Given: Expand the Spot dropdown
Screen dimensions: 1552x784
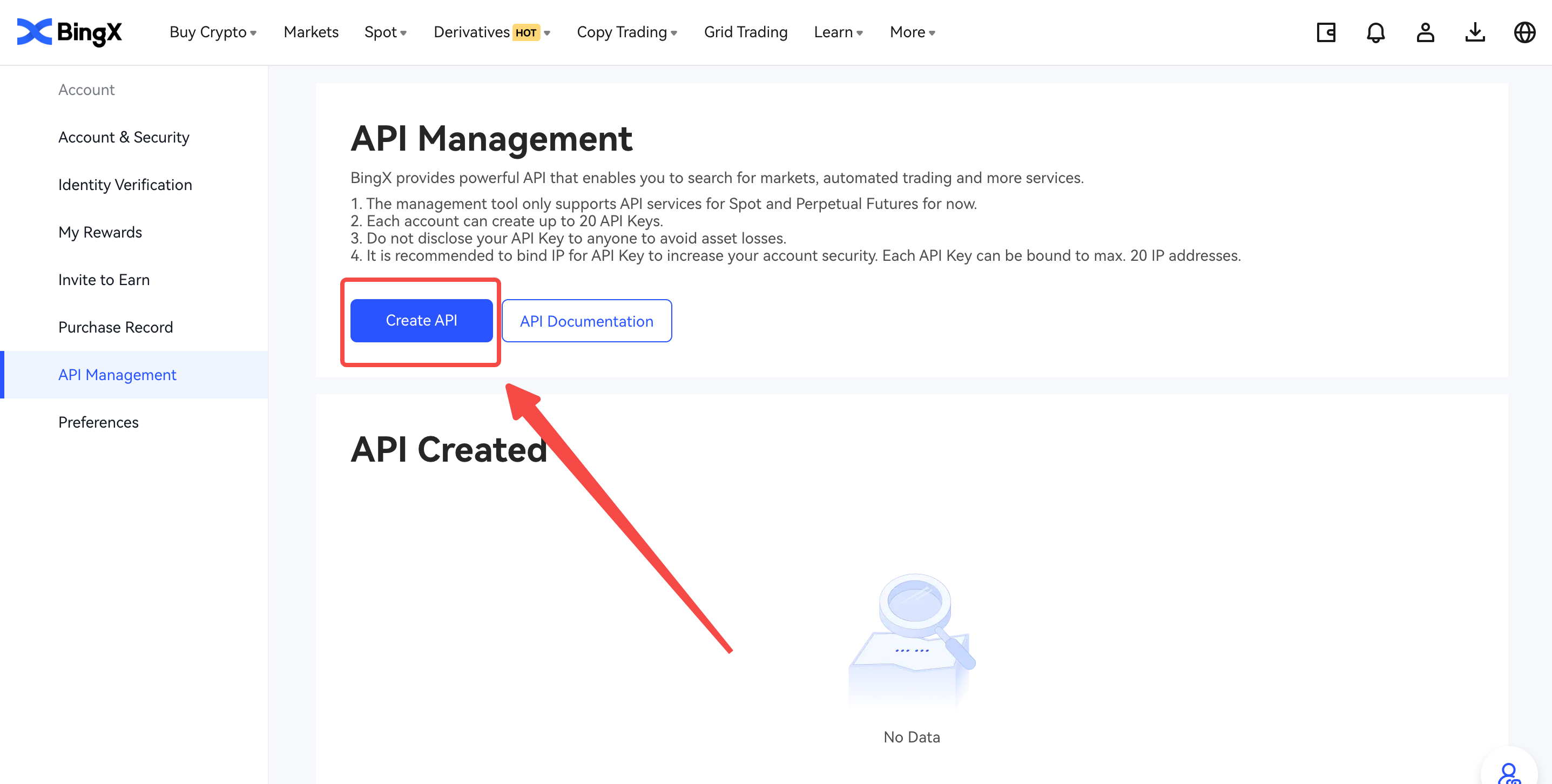Looking at the screenshot, I should pos(386,32).
